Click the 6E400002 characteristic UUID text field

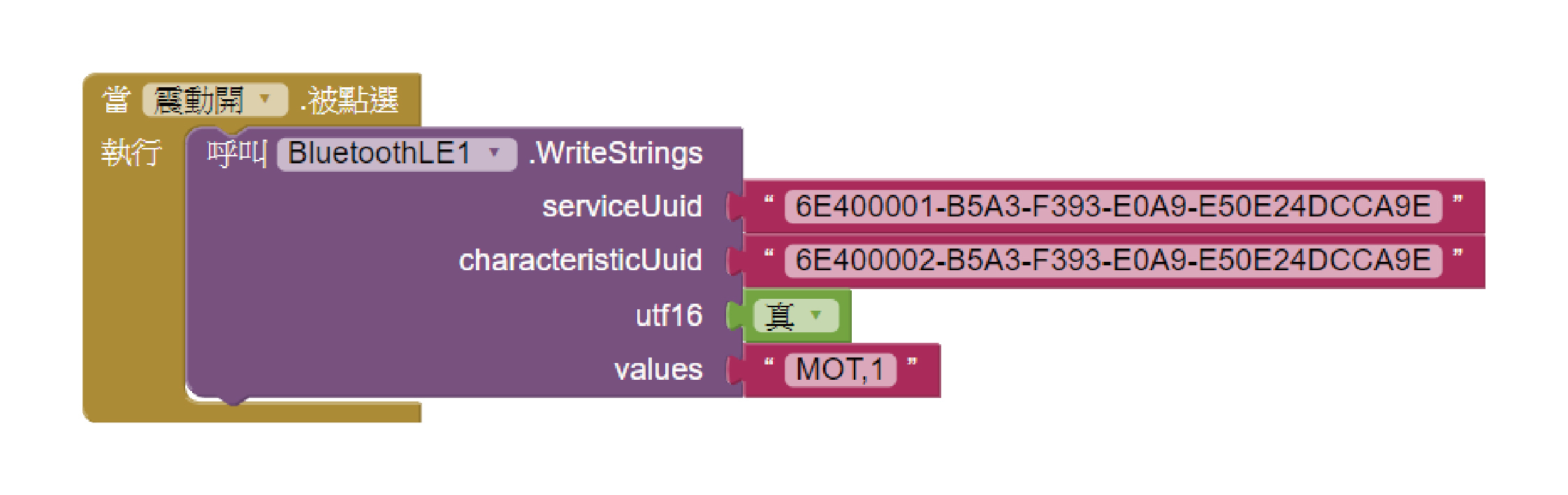[x=1112, y=260]
